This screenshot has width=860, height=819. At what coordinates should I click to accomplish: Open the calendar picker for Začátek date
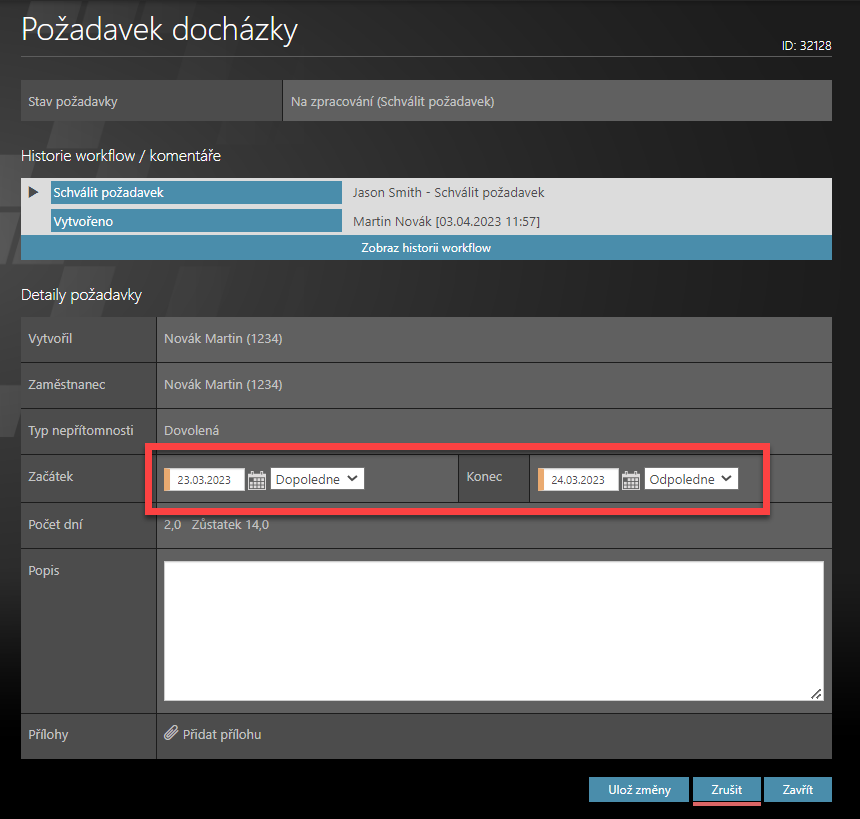coord(257,480)
